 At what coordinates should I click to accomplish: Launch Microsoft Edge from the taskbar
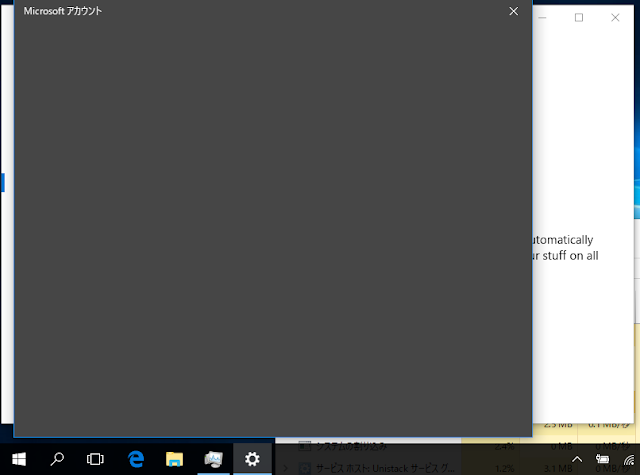[136, 459]
